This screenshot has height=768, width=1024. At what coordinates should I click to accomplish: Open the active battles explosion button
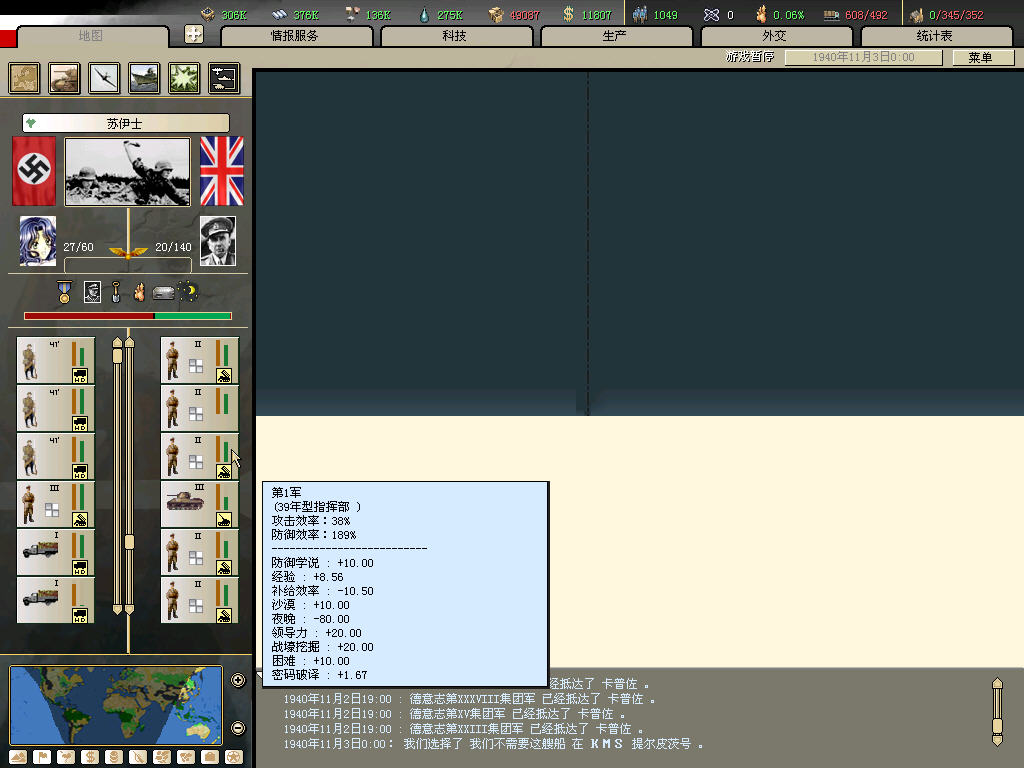tap(184, 78)
